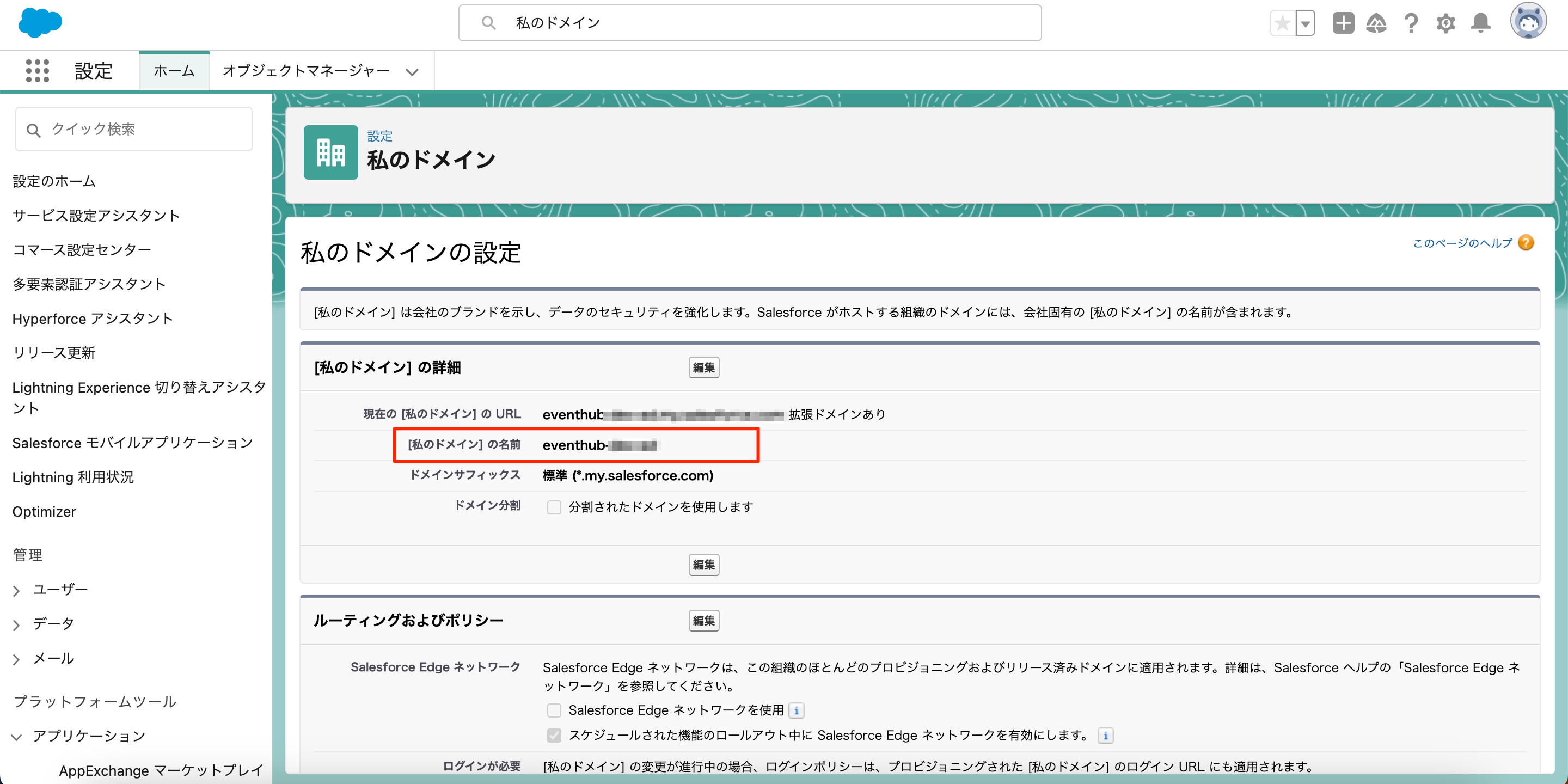Click the magnifier icon in global search

[488, 23]
